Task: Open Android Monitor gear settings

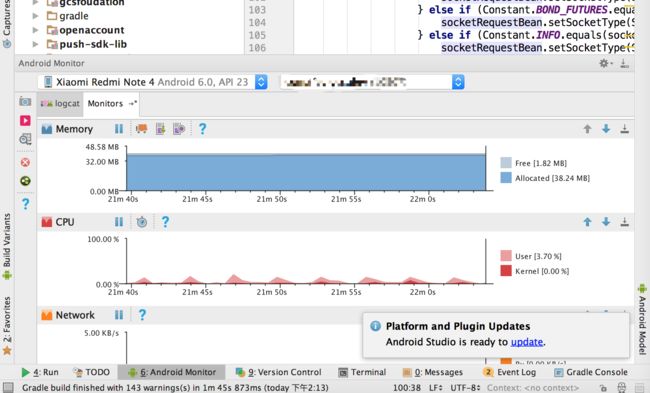Action: coord(606,63)
